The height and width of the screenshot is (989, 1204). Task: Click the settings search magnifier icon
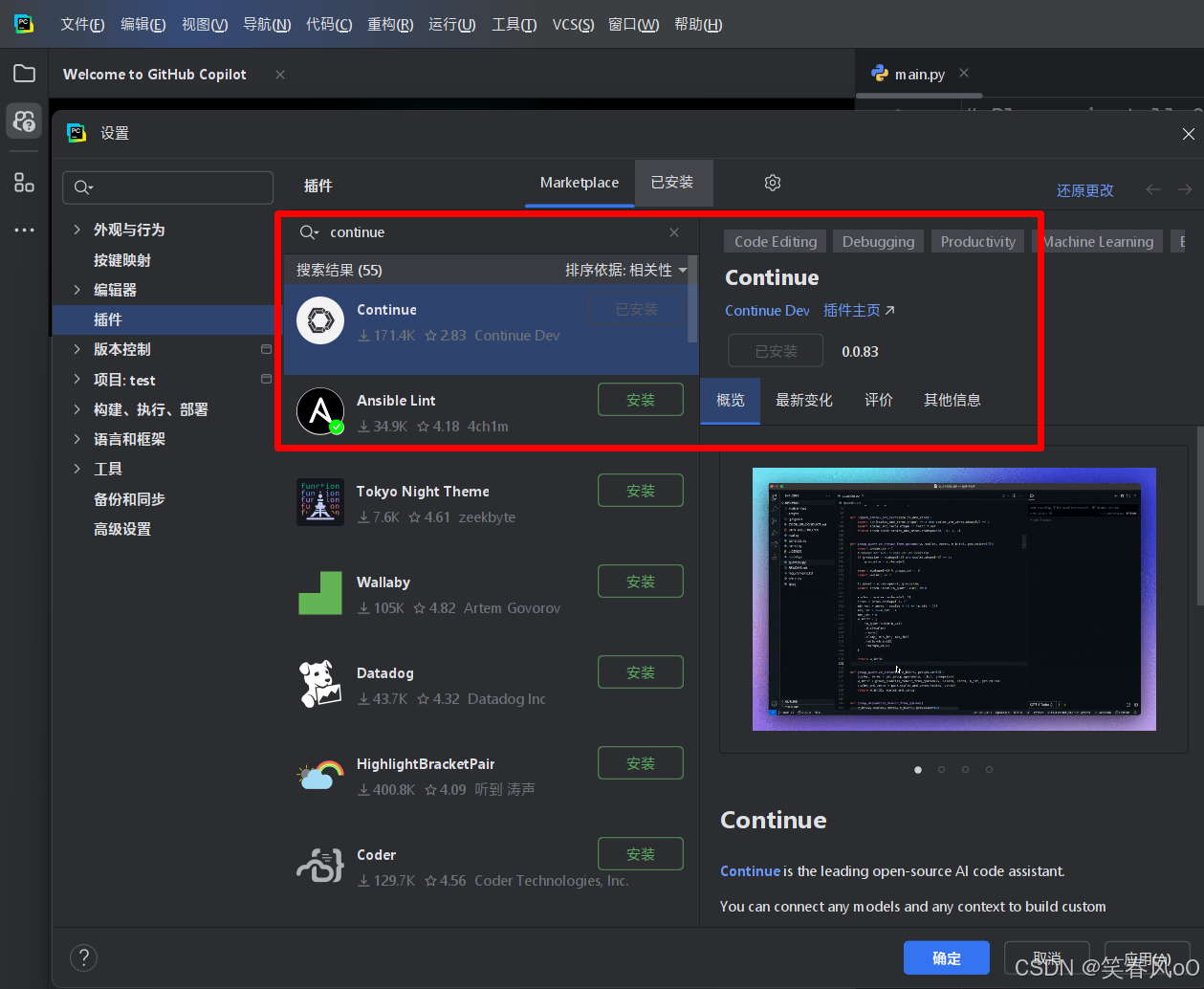(x=83, y=187)
